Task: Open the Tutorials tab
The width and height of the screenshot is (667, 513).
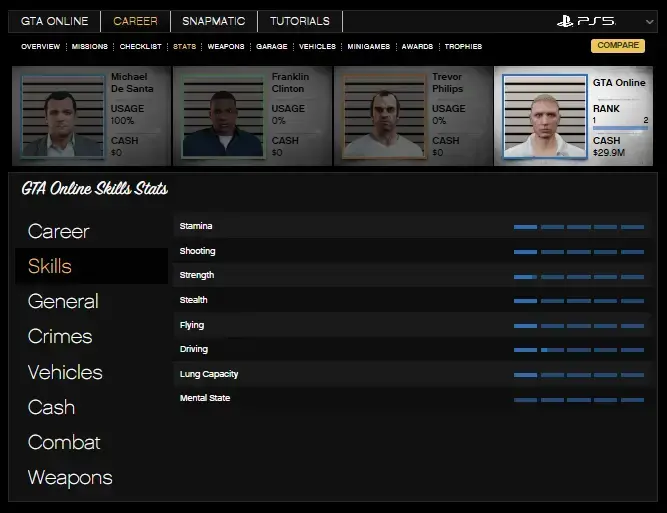Action: coord(299,21)
